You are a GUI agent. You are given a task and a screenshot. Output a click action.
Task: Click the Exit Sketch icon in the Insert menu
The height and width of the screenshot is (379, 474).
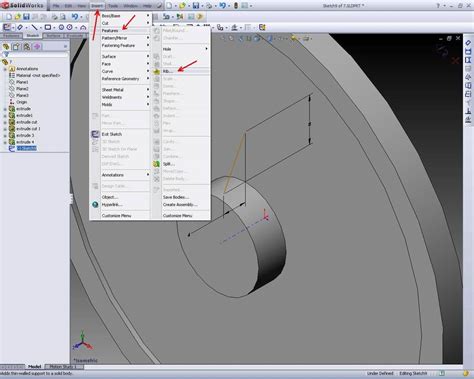click(x=95, y=134)
